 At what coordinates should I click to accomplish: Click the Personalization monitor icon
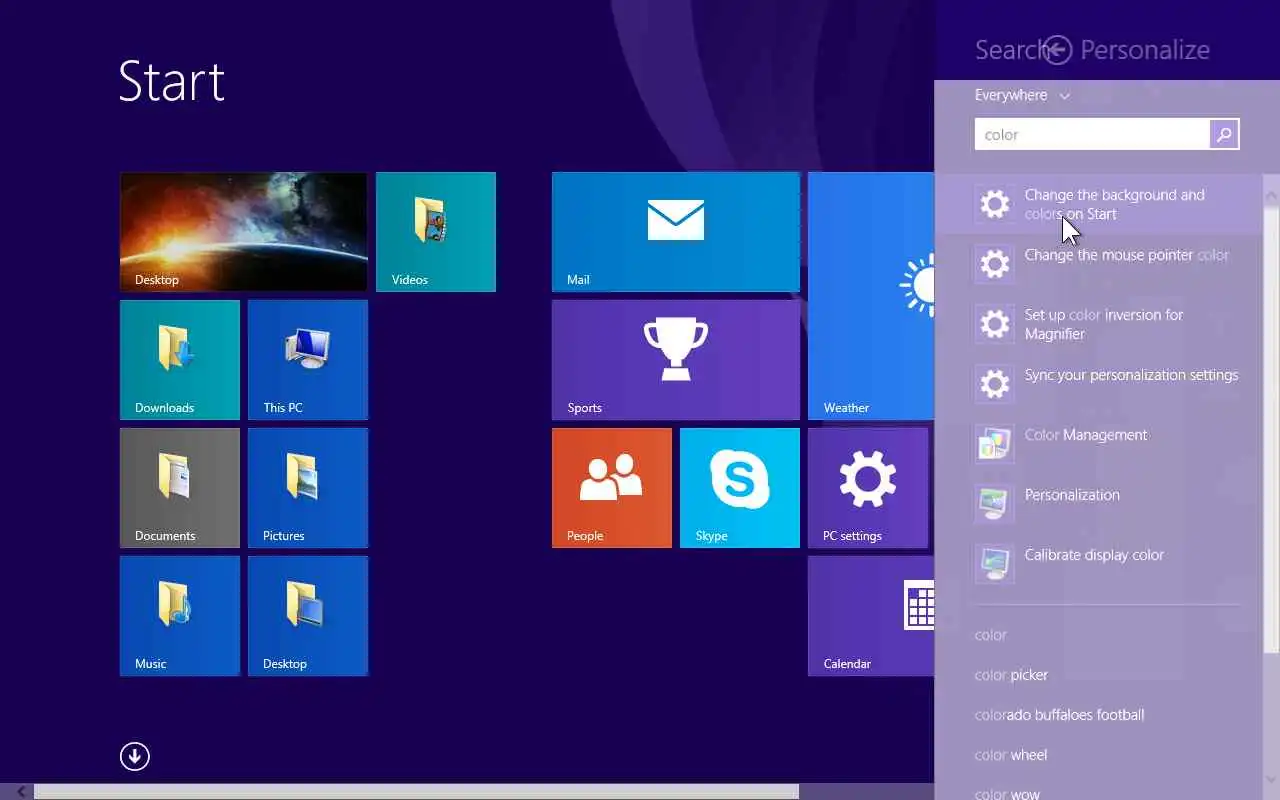point(995,504)
